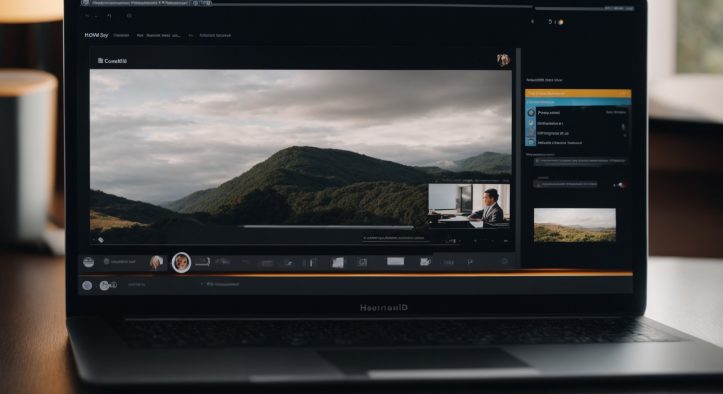Click the vertical scrollbar right of the preview
Viewport: 723px width, 394px height.
click(x=518, y=157)
